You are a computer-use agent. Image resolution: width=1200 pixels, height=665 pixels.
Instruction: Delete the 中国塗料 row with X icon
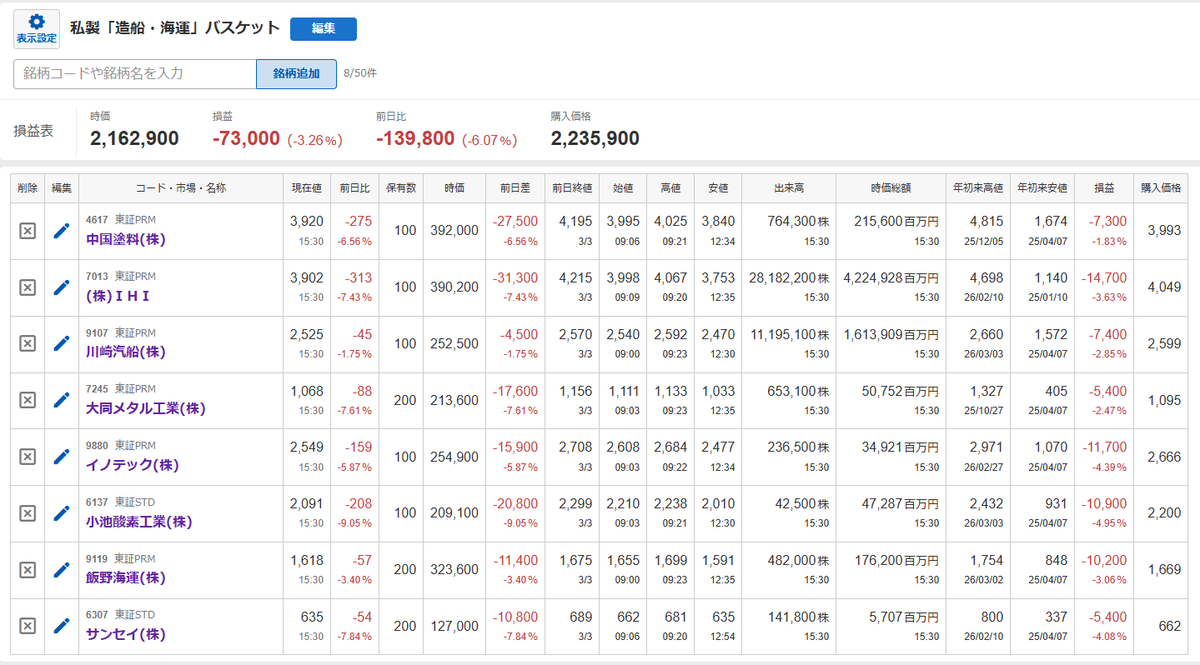coord(28,231)
